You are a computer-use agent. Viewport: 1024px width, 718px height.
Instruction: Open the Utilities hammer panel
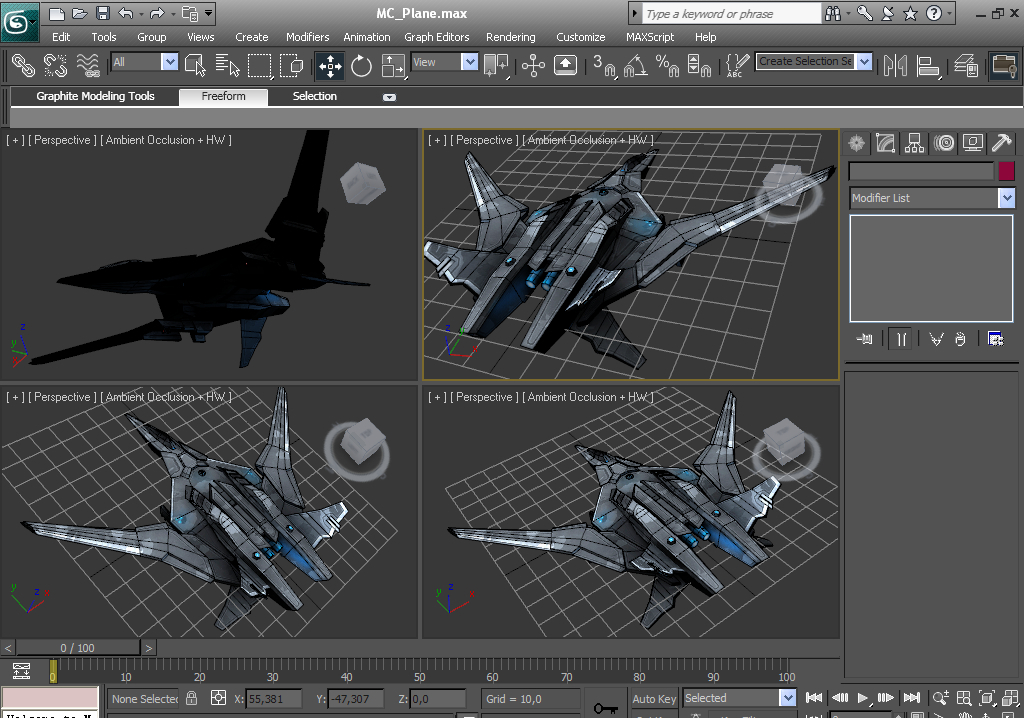coord(1001,143)
